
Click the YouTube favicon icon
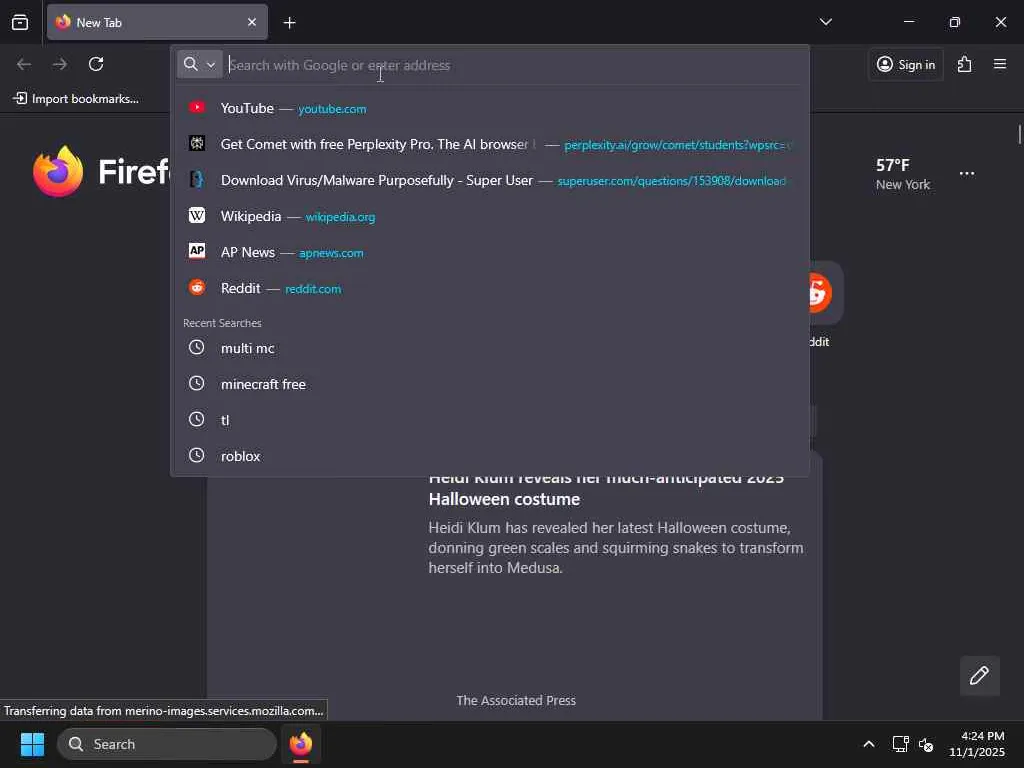click(197, 107)
